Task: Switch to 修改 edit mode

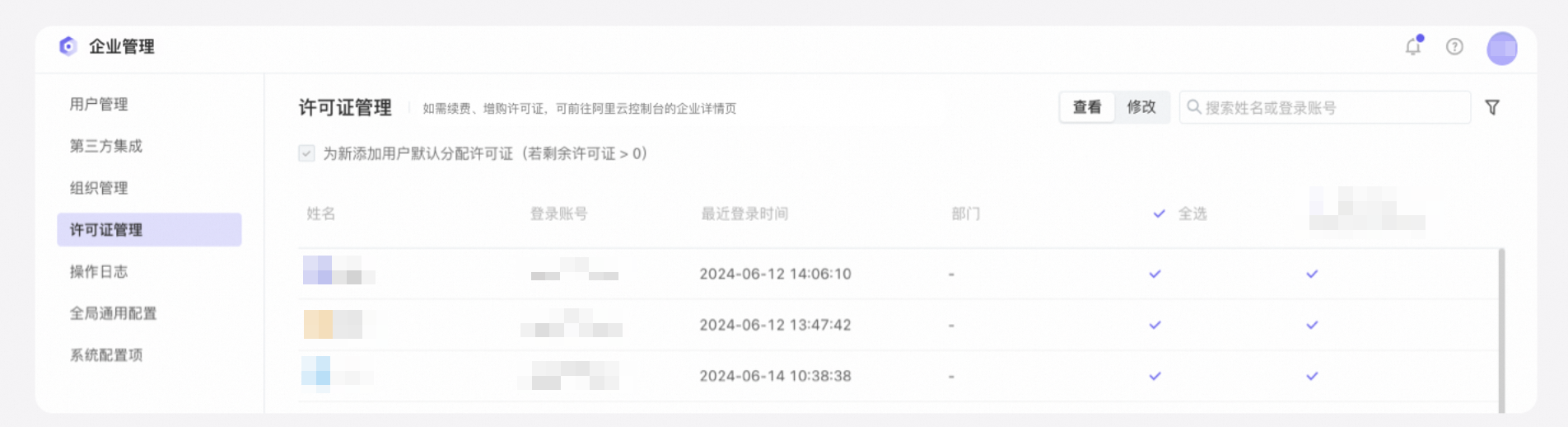Action: click(1141, 107)
